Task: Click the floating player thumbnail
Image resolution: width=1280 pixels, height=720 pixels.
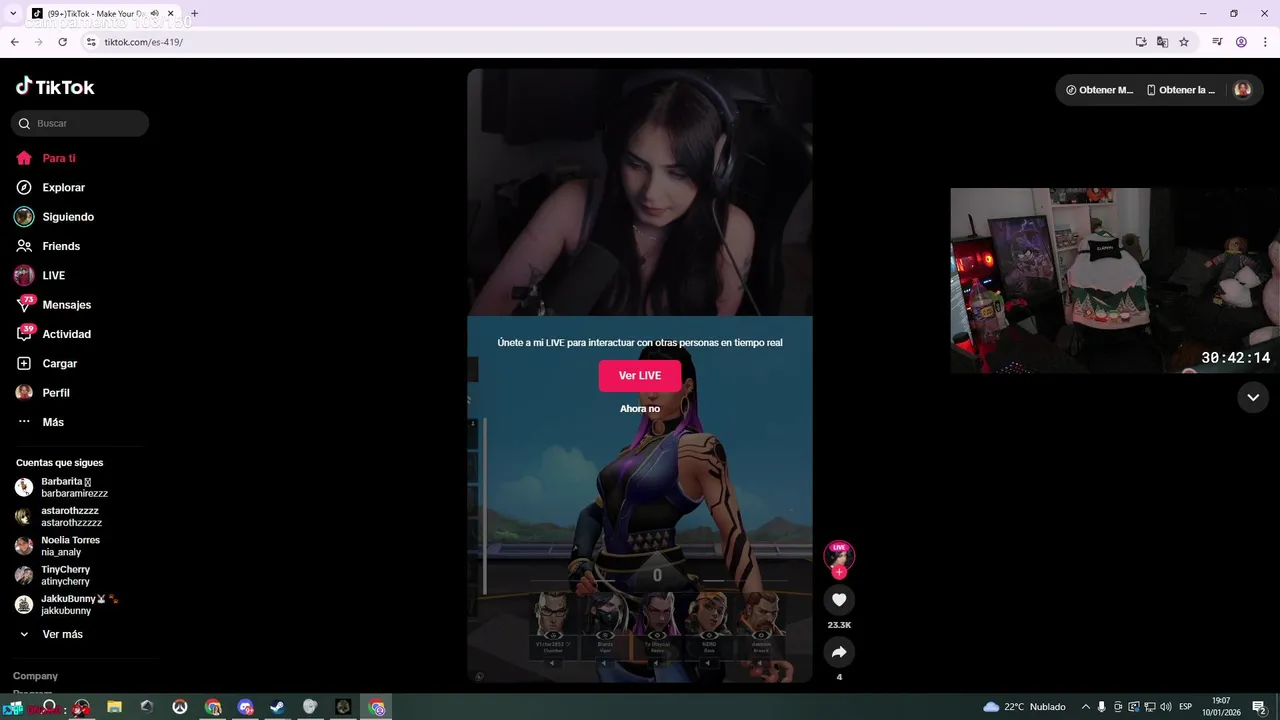Action: pos(1115,280)
